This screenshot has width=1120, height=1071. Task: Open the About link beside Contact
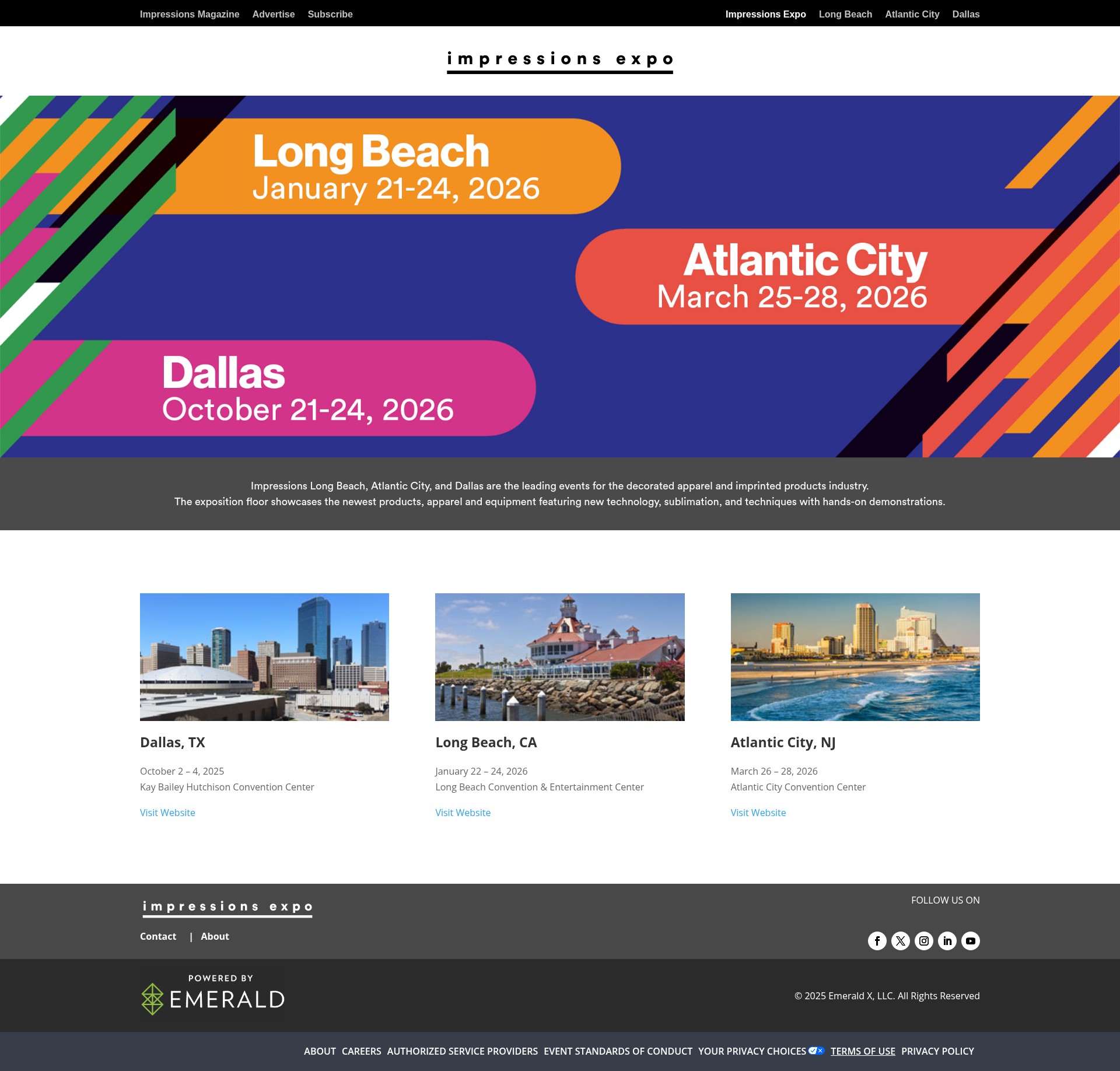click(215, 936)
